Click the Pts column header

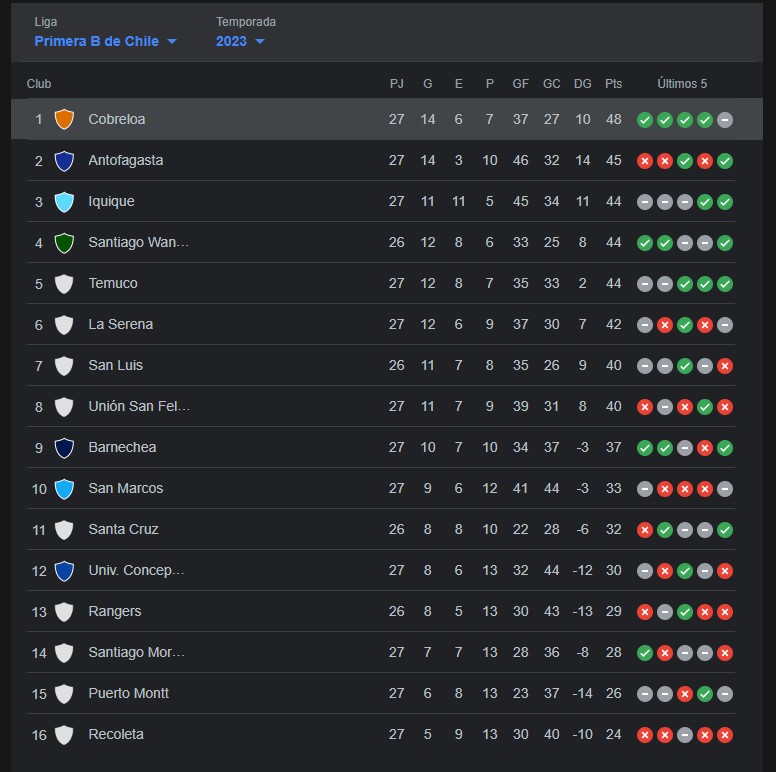(x=613, y=84)
